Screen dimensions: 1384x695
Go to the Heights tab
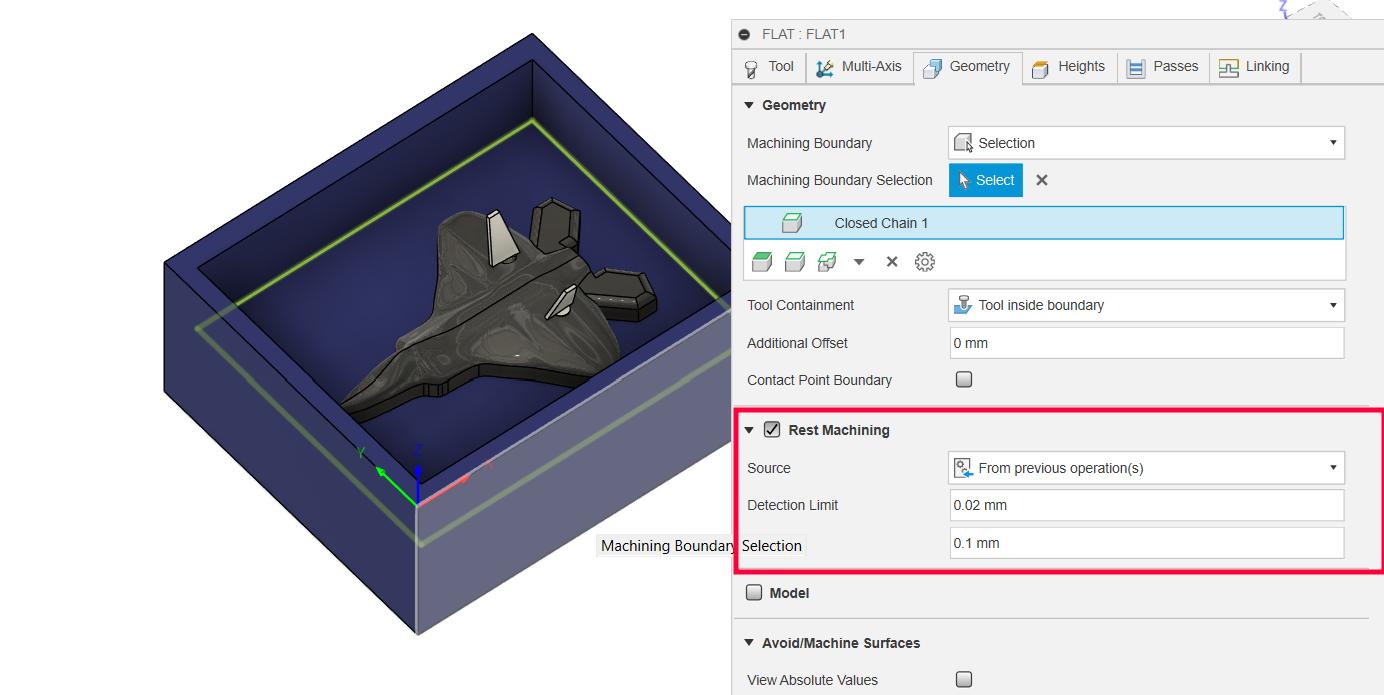1069,67
